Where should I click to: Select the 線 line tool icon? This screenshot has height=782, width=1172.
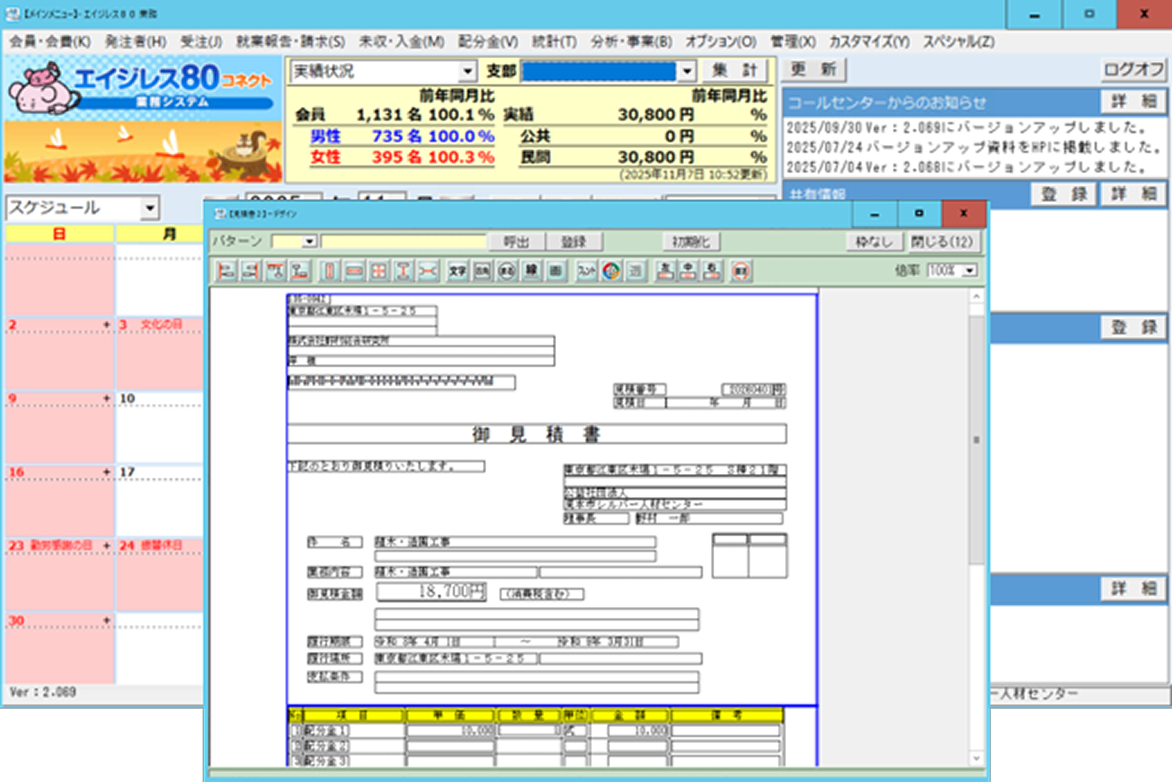click(532, 271)
